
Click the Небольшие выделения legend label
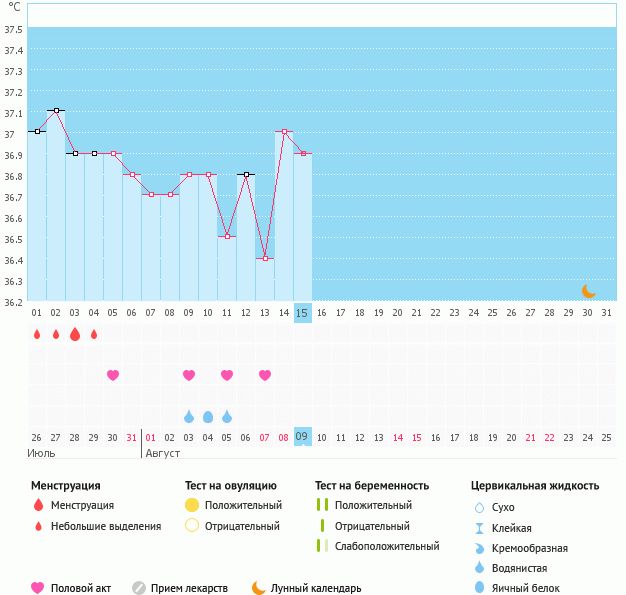point(106,526)
